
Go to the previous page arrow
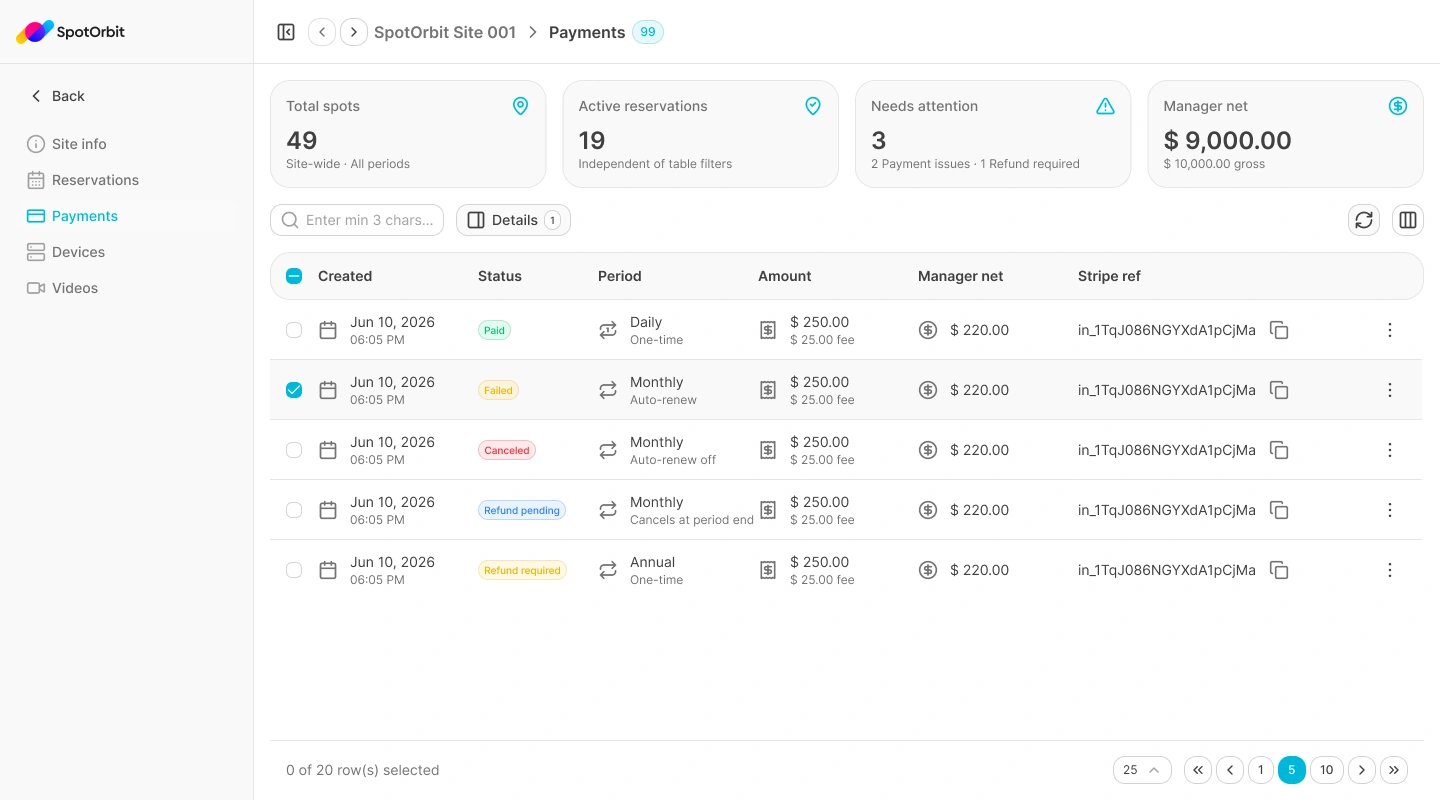click(x=1230, y=770)
